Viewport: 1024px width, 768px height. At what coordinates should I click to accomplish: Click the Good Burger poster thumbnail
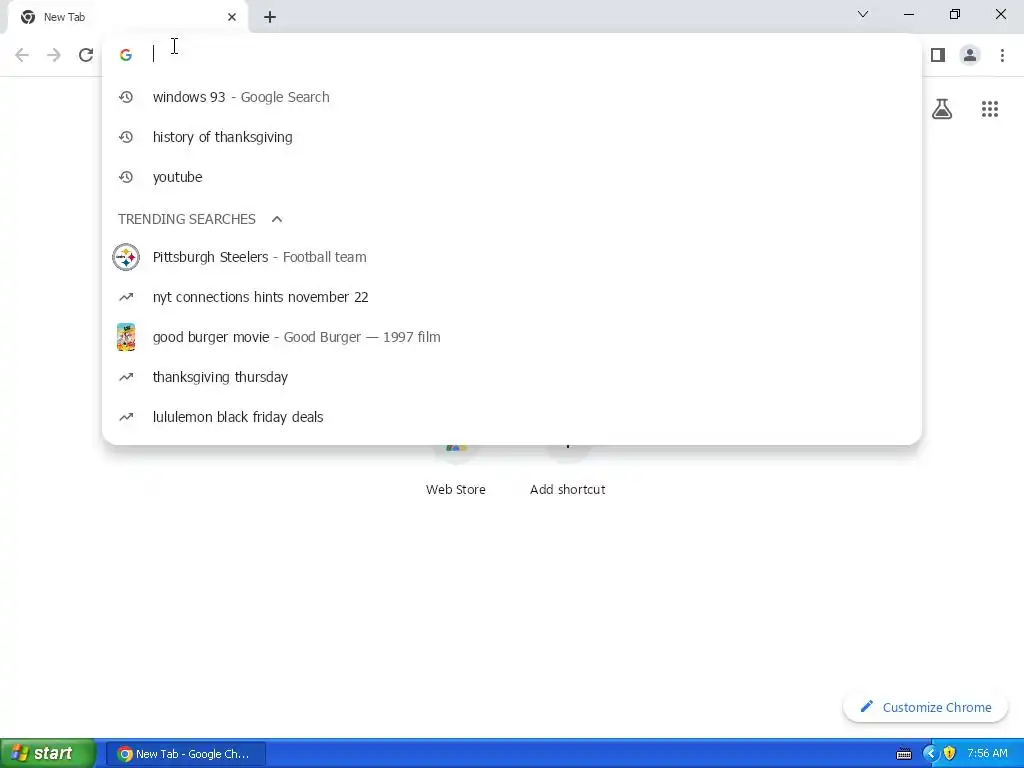(126, 337)
